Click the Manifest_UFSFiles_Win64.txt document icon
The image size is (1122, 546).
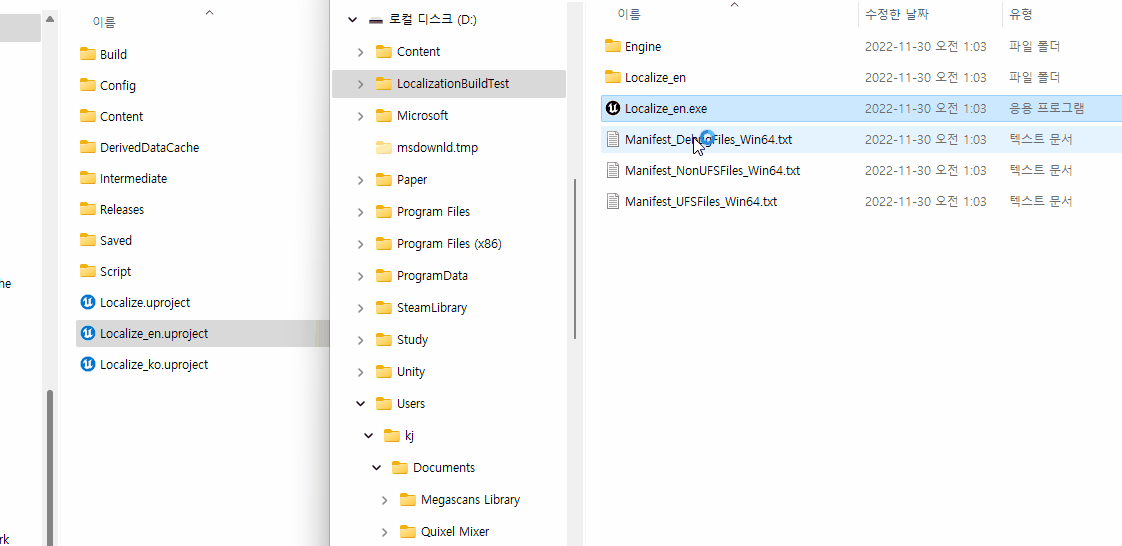click(614, 201)
